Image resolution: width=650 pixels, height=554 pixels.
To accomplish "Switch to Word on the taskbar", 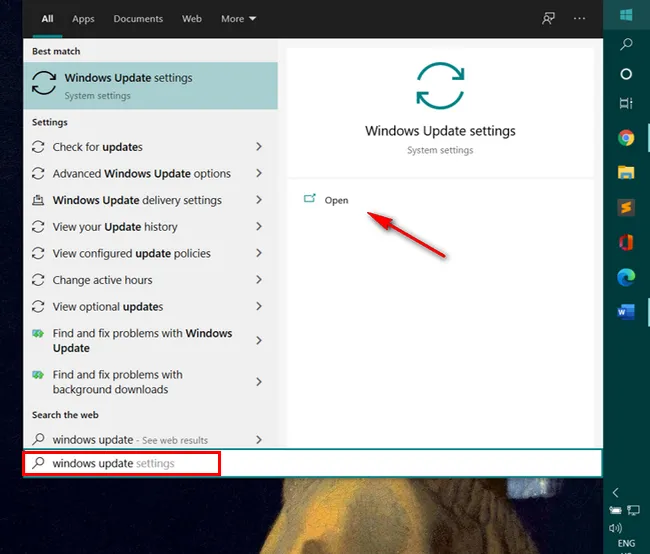I will [626, 312].
